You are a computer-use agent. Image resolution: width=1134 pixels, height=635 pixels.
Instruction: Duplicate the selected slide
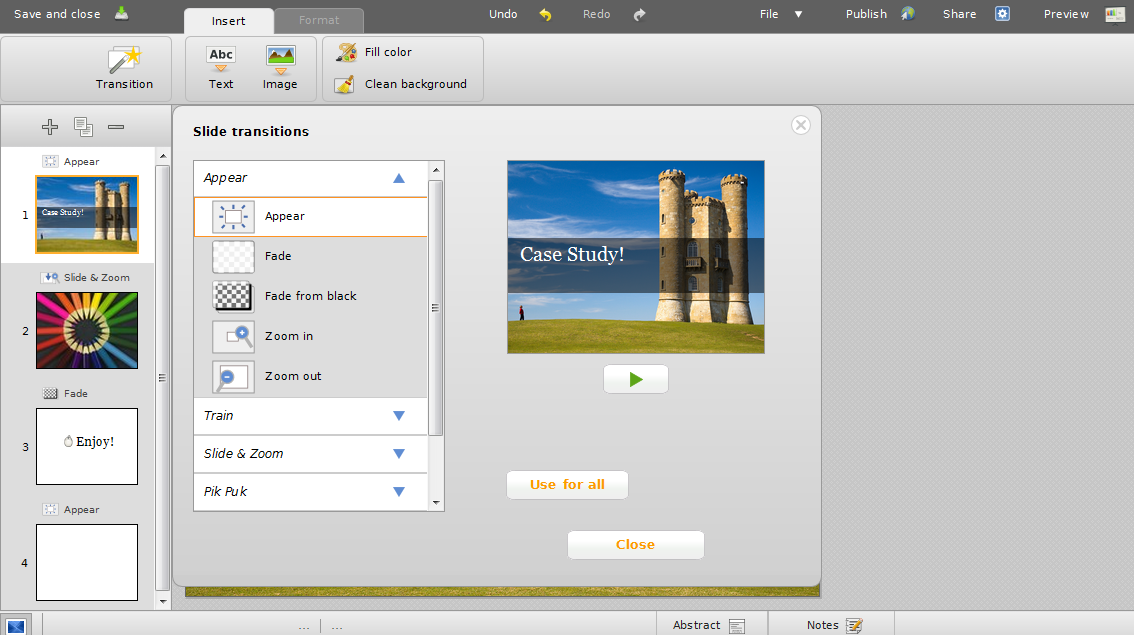83,127
